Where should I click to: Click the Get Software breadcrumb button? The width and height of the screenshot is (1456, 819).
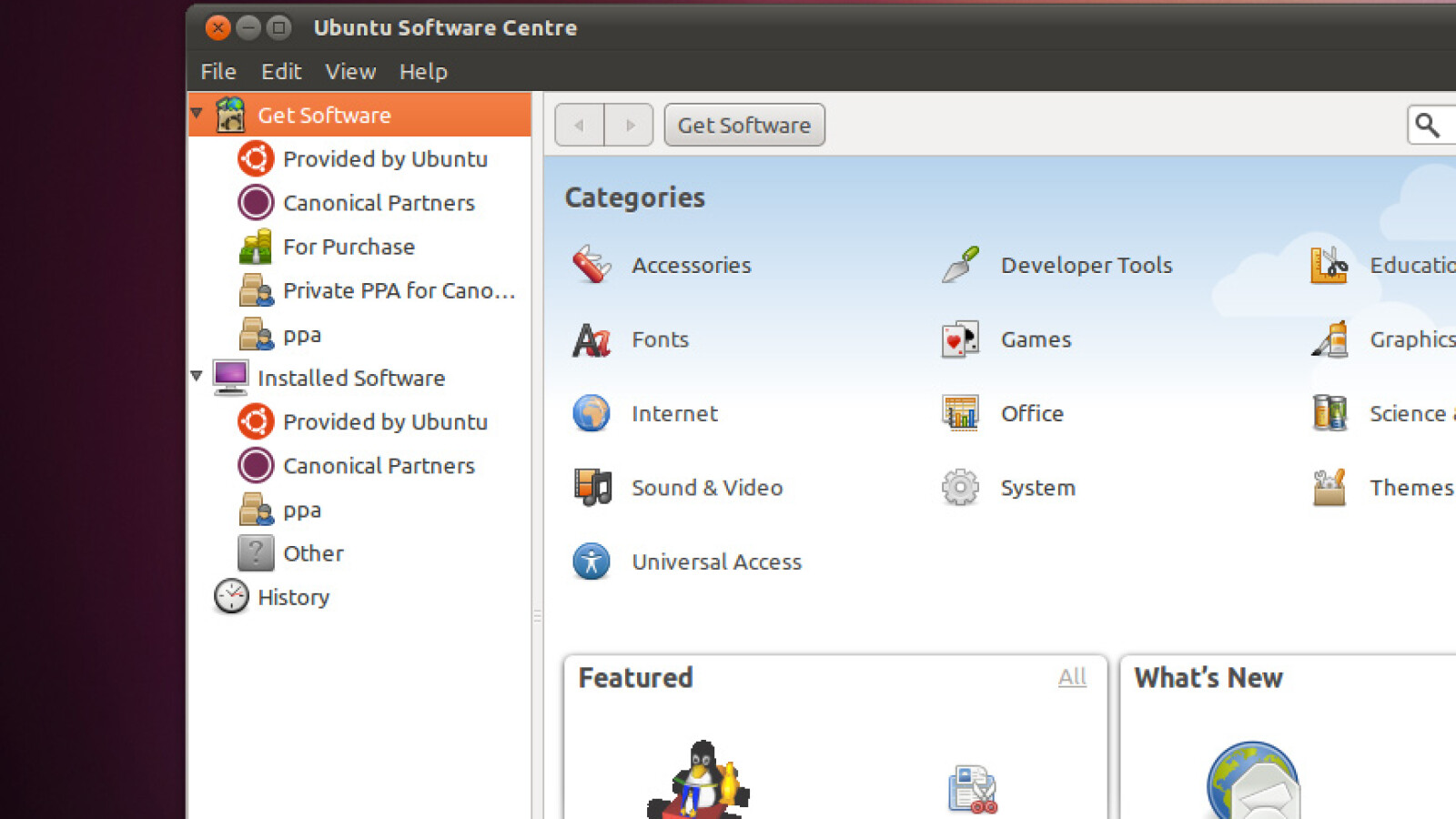[x=743, y=126]
